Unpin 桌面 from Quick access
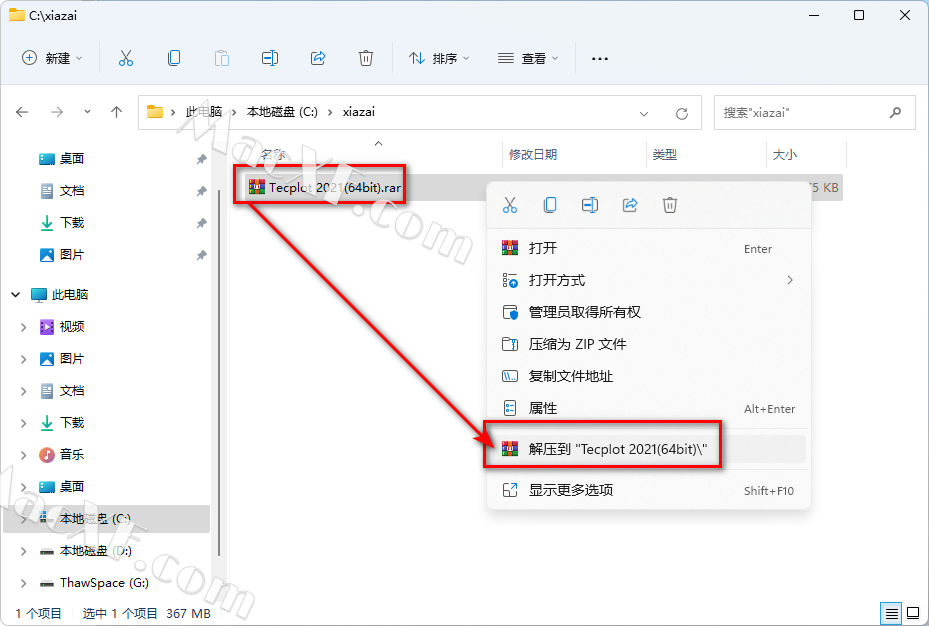This screenshot has height=626, width=929. pyautogui.click(x=201, y=159)
